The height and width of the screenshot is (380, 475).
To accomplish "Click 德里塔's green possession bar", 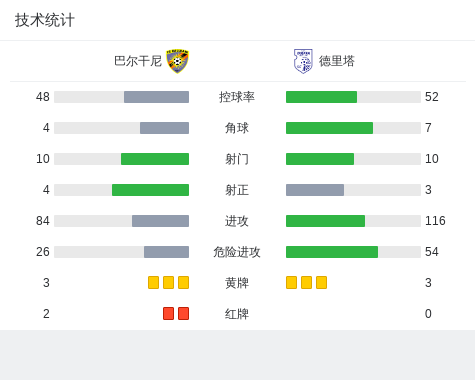I will pos(321,97).
